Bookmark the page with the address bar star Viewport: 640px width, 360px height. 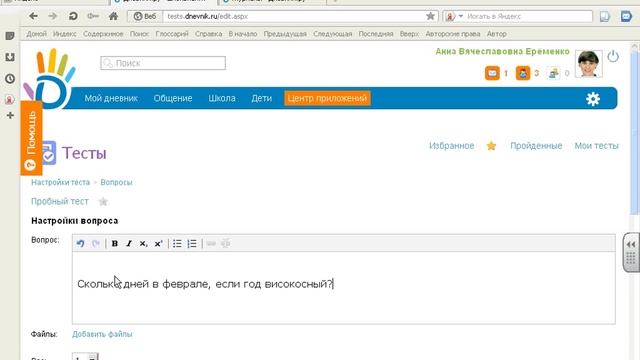430,16
